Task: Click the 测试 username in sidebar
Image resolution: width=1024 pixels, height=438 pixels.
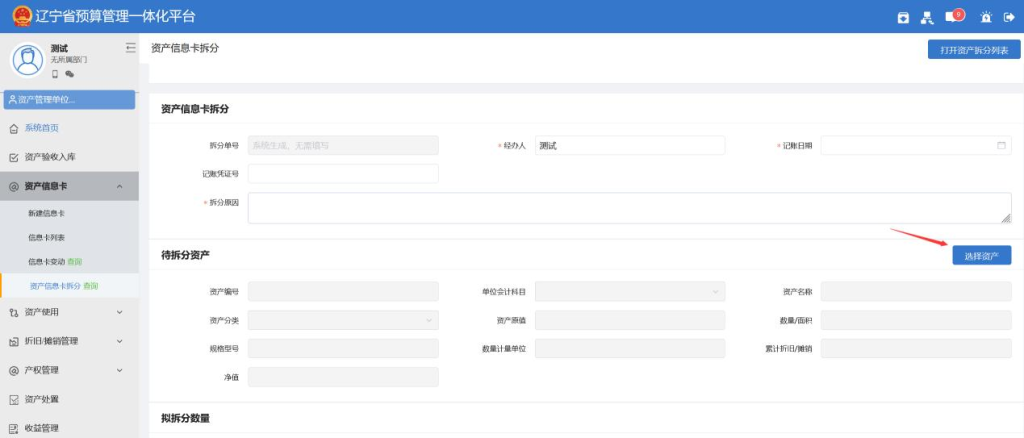Action: click(x=59, y=48)
